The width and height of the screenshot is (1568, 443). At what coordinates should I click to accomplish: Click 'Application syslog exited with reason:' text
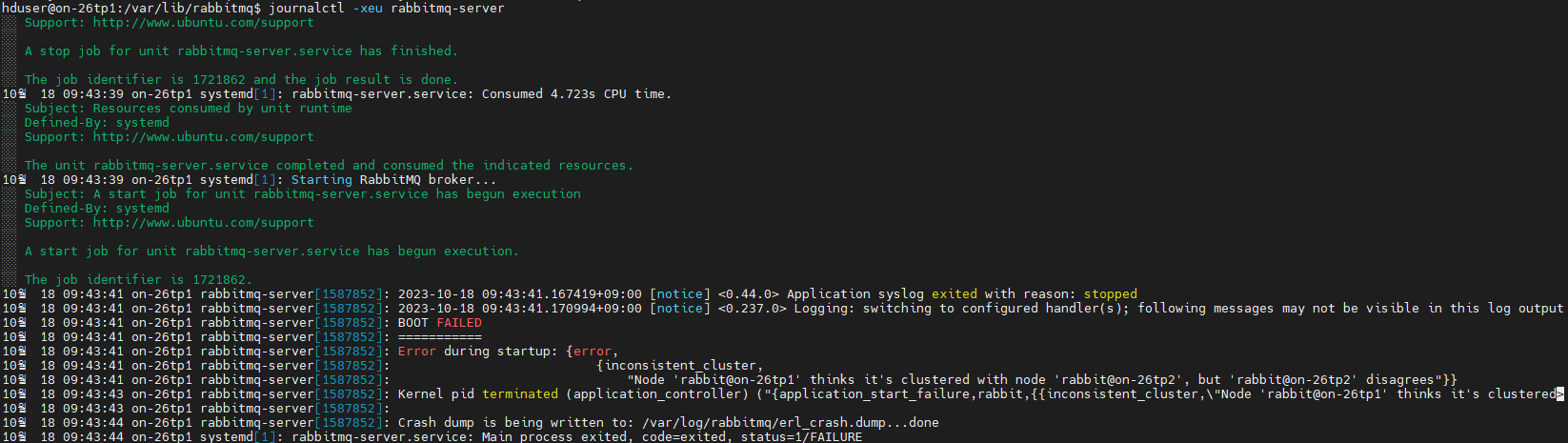click(931, 293)
